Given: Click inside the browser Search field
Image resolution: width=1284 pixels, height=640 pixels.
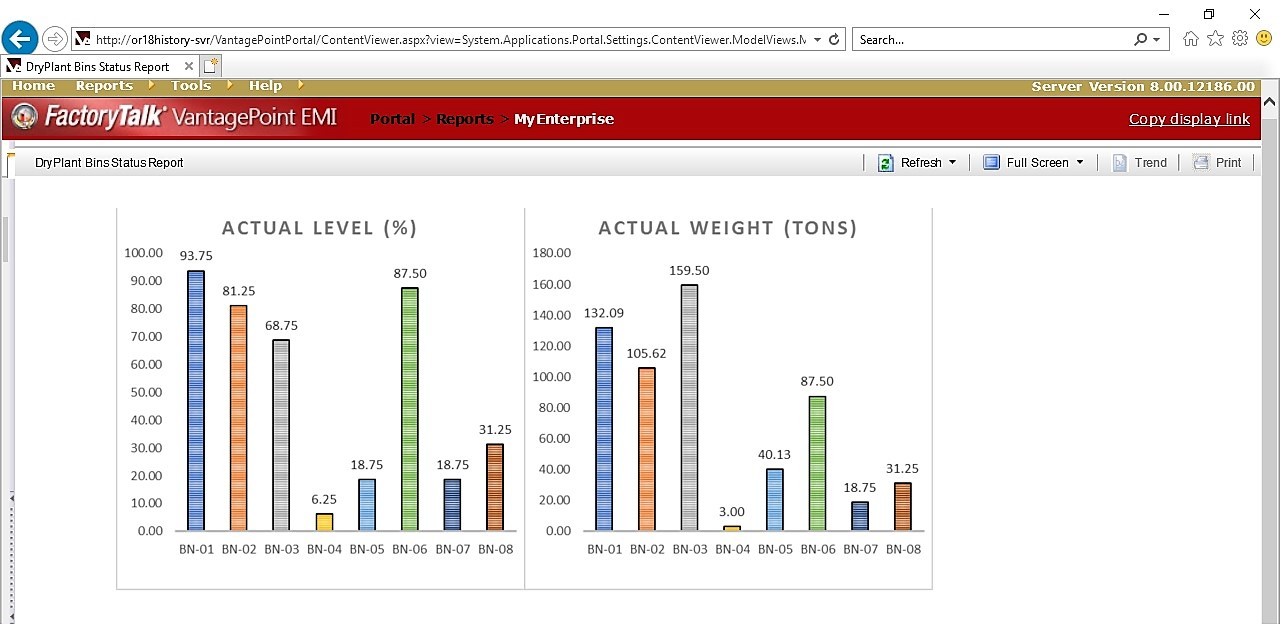Looking at the screenshot, I should point(992,40).
